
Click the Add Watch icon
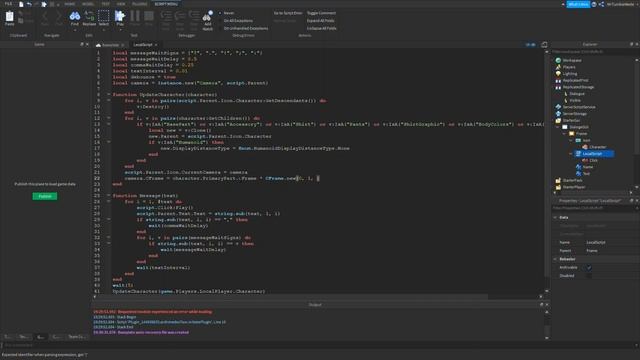coord(207,16)
